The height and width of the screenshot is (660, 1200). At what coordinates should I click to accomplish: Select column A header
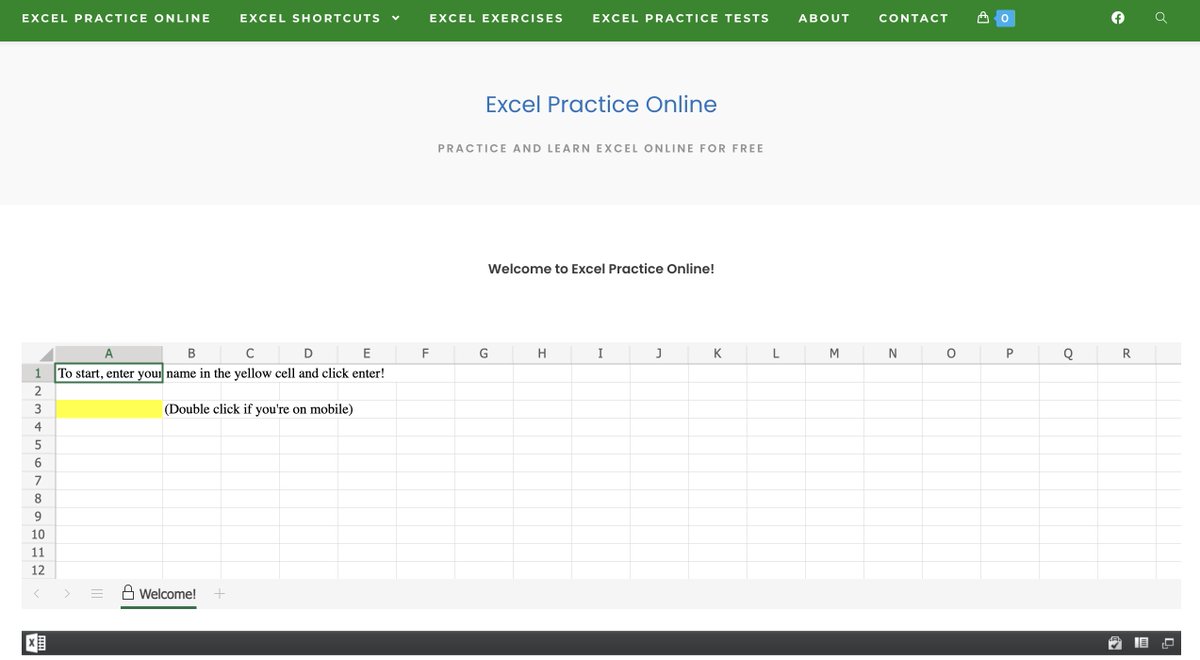(109, 353)
